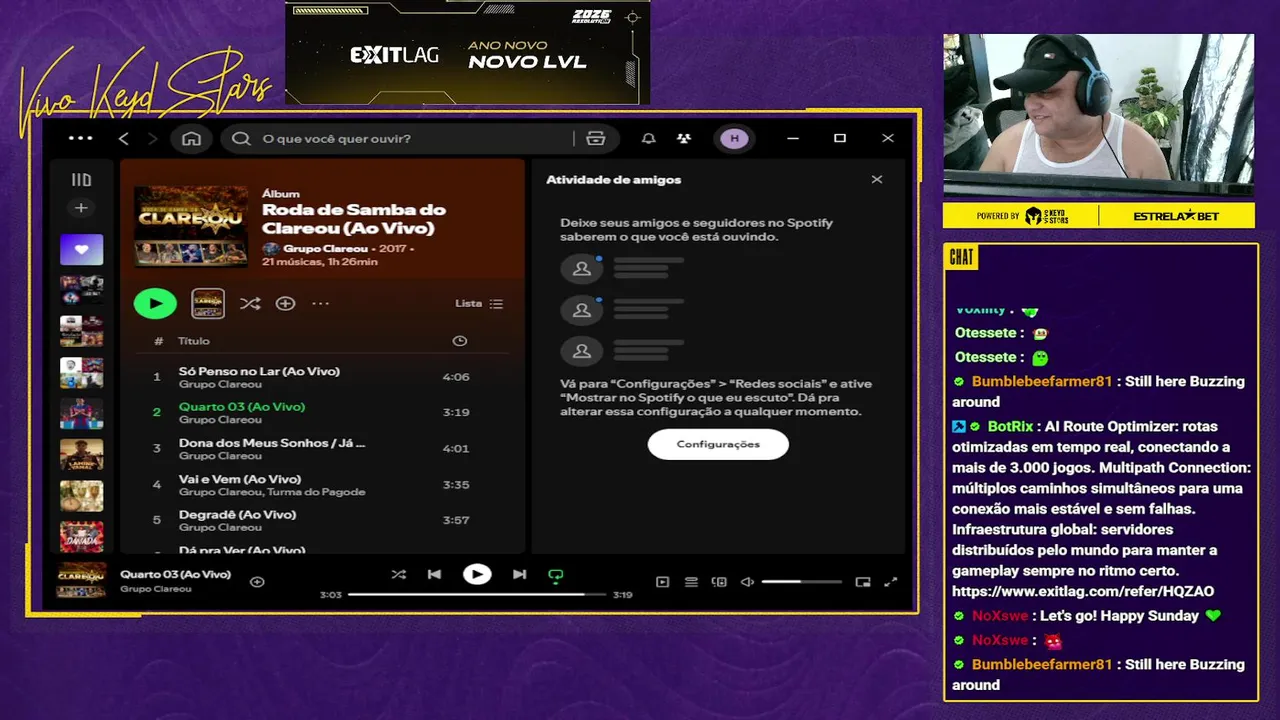
Task: Open the 'H' profile avatar menu
Action: 734,139
